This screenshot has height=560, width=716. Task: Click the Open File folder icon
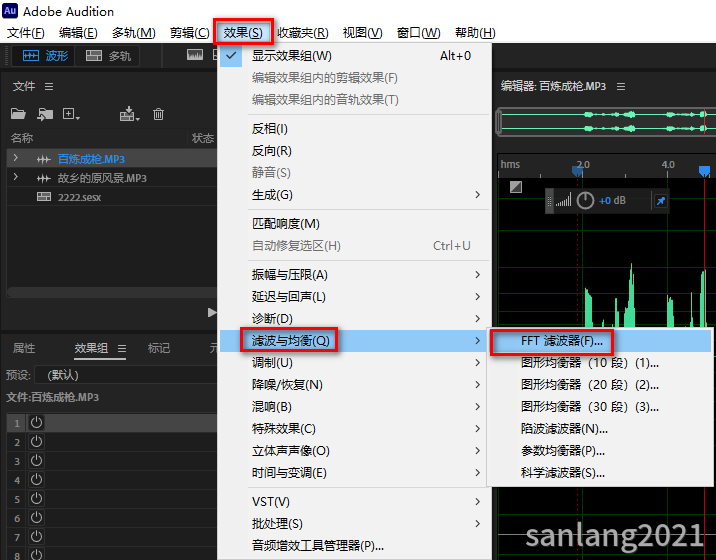(19, 115)
